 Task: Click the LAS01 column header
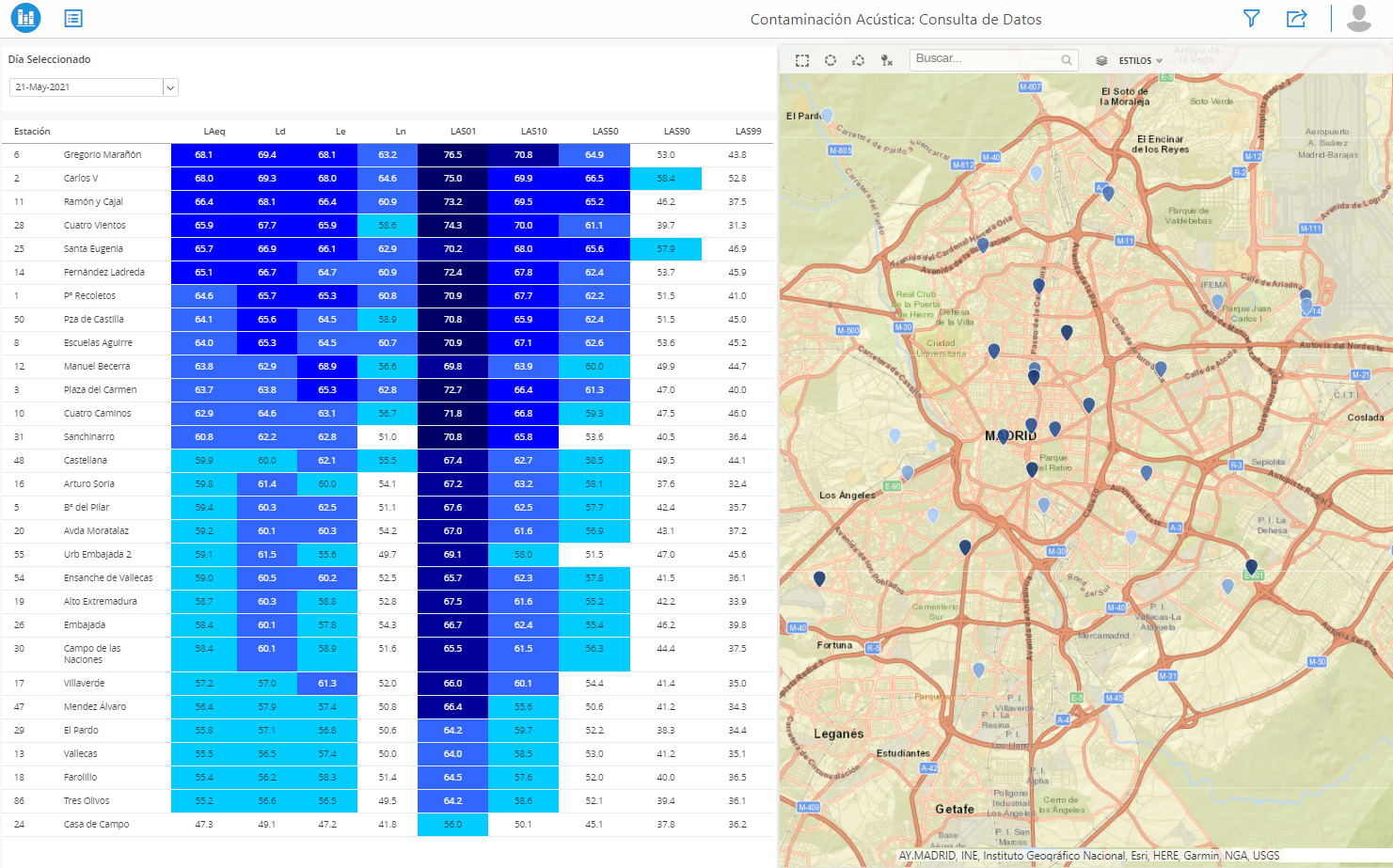463,132
